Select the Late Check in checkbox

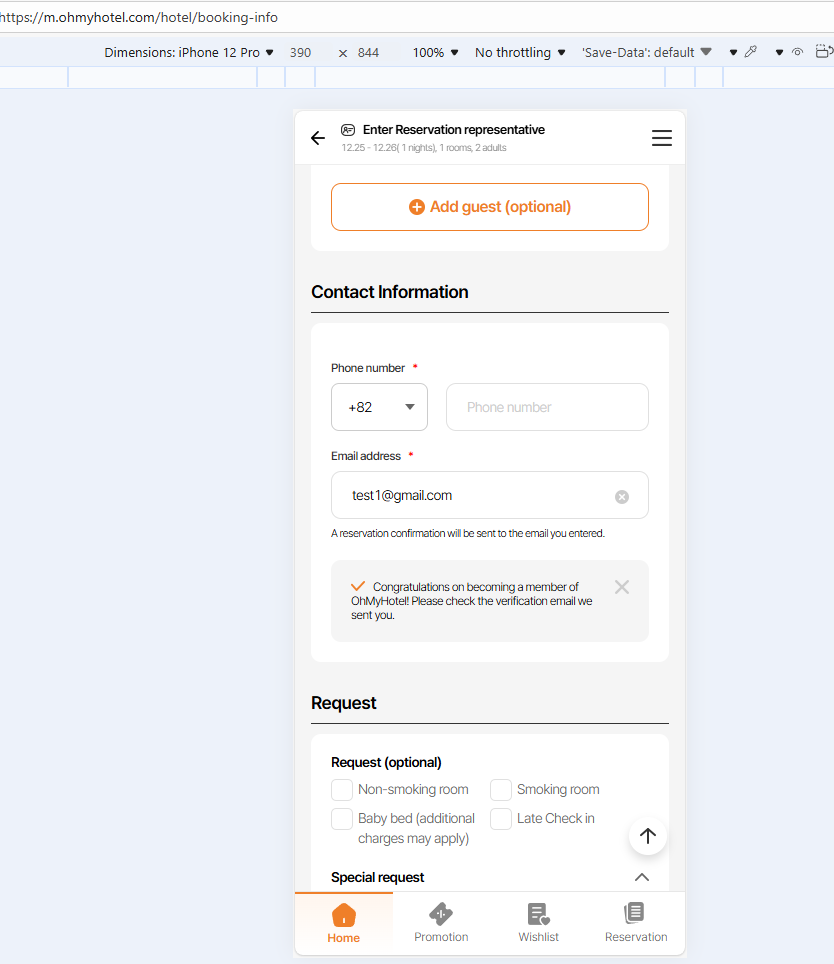(501, 819)
